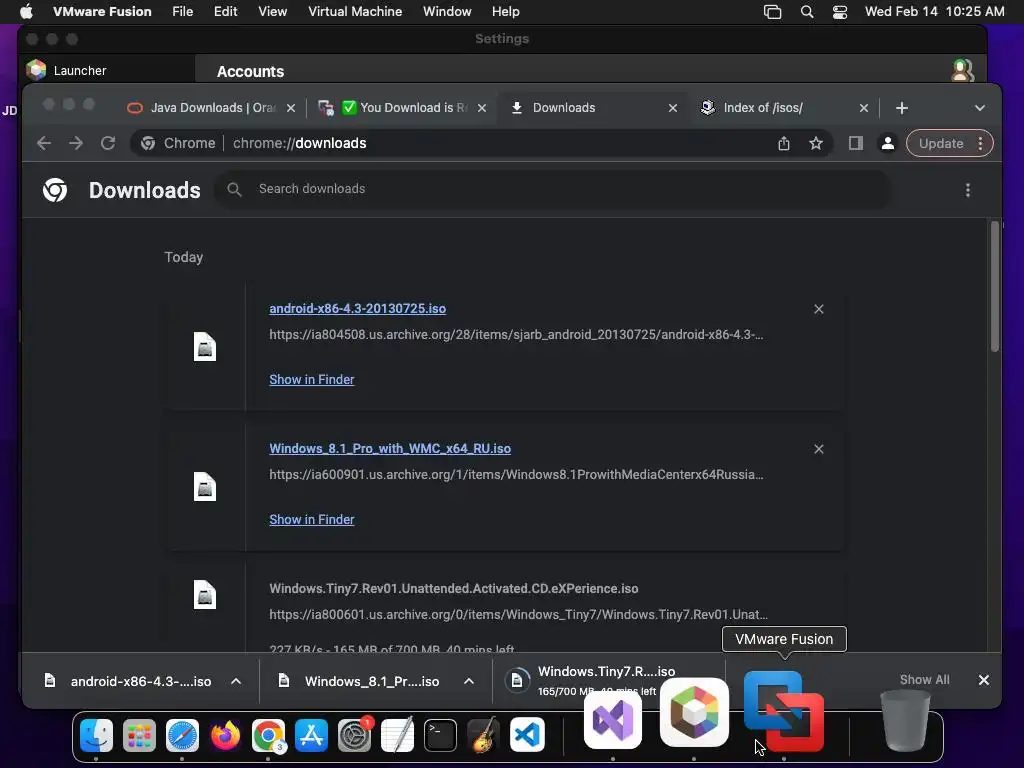Bookmark this tab with the star icon

click(x=816, y=143)
